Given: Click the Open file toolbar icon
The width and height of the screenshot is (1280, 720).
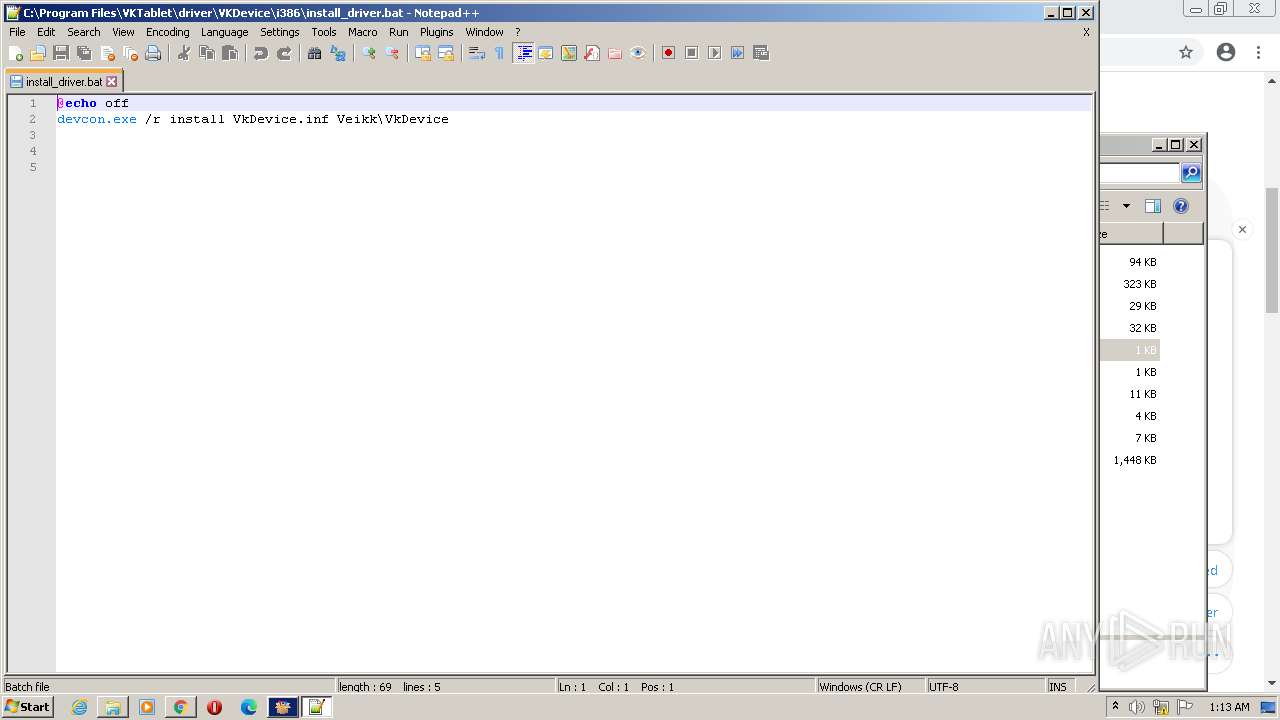Looking at the screenshot, I should 38,53.
